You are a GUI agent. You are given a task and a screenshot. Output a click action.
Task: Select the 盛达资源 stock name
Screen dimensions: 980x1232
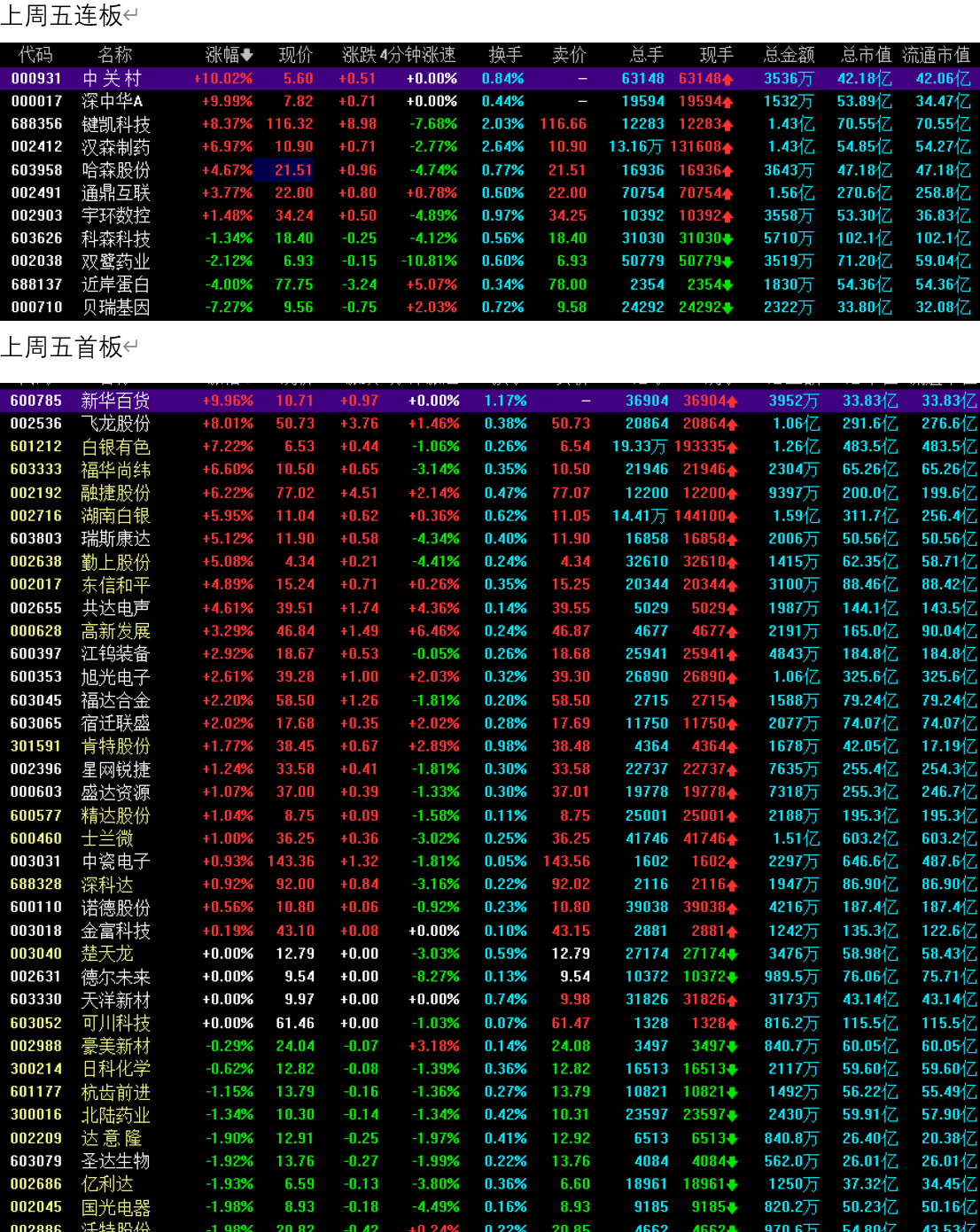point(116,792)
